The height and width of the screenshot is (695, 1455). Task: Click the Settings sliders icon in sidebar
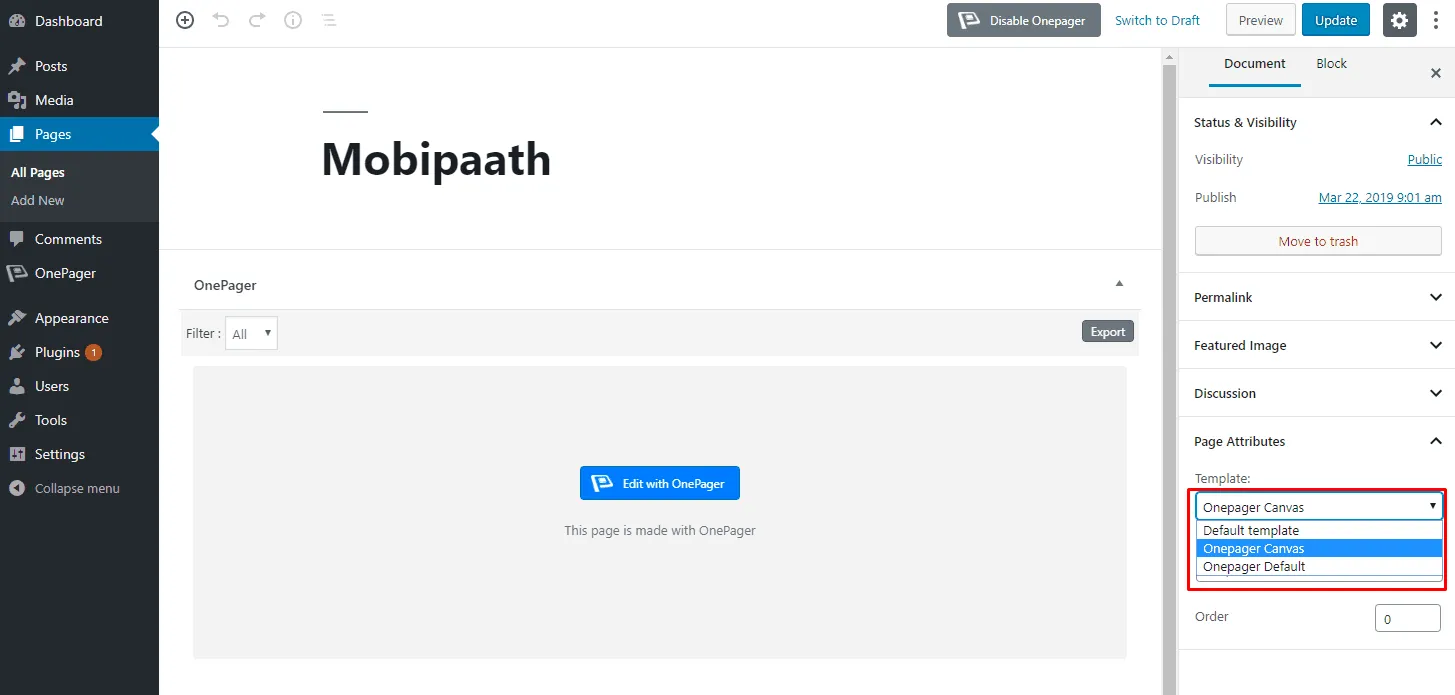click(17, 454)
